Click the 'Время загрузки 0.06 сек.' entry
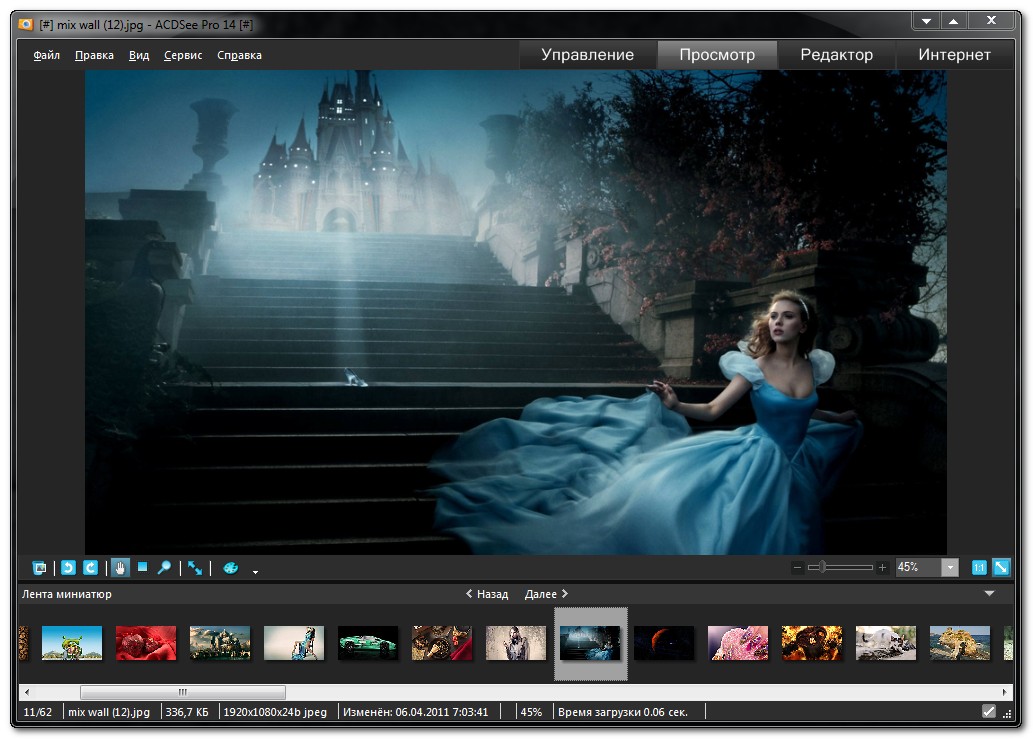 click(x=623, y=712)
